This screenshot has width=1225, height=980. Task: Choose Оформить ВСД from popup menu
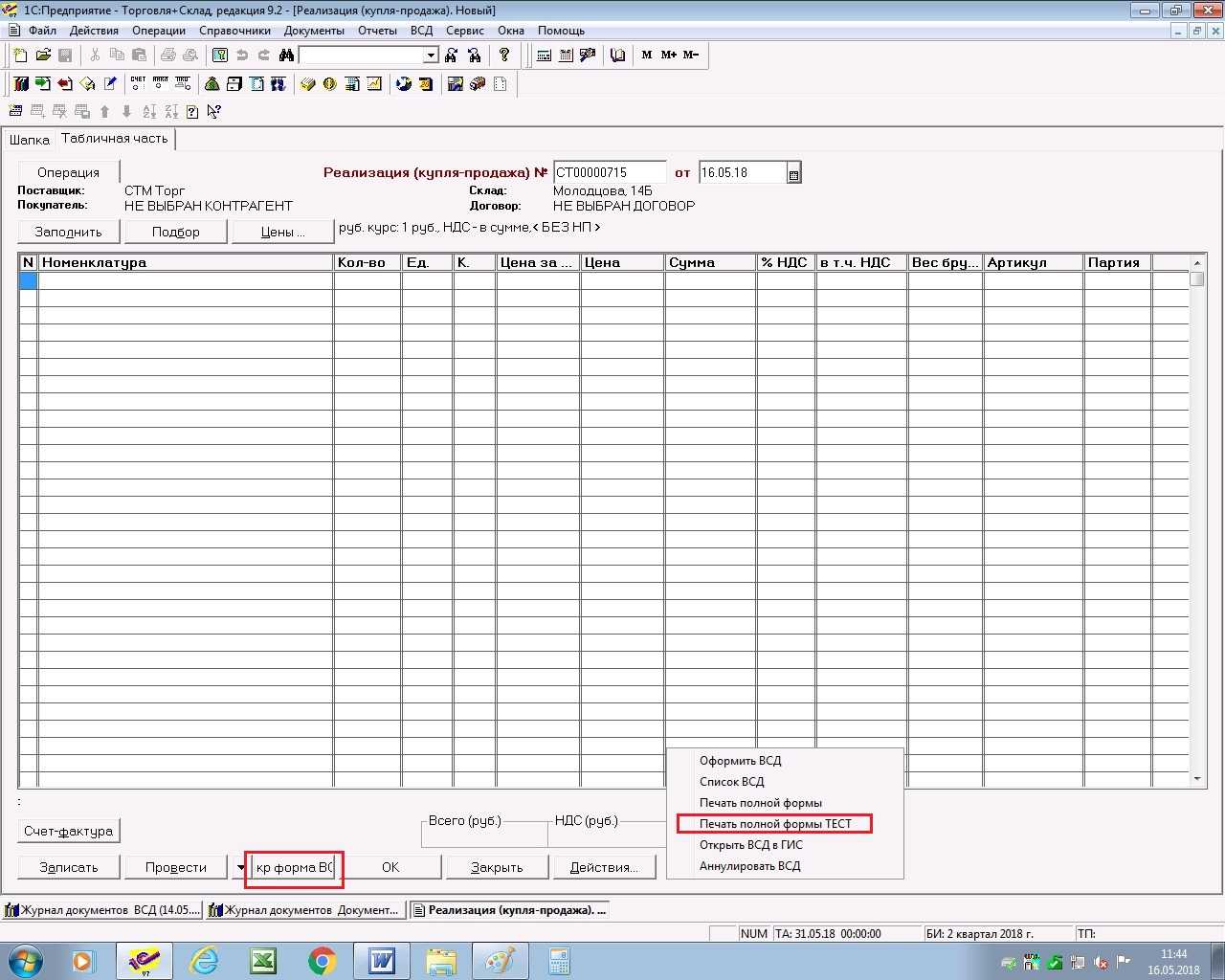pos(740,761)
